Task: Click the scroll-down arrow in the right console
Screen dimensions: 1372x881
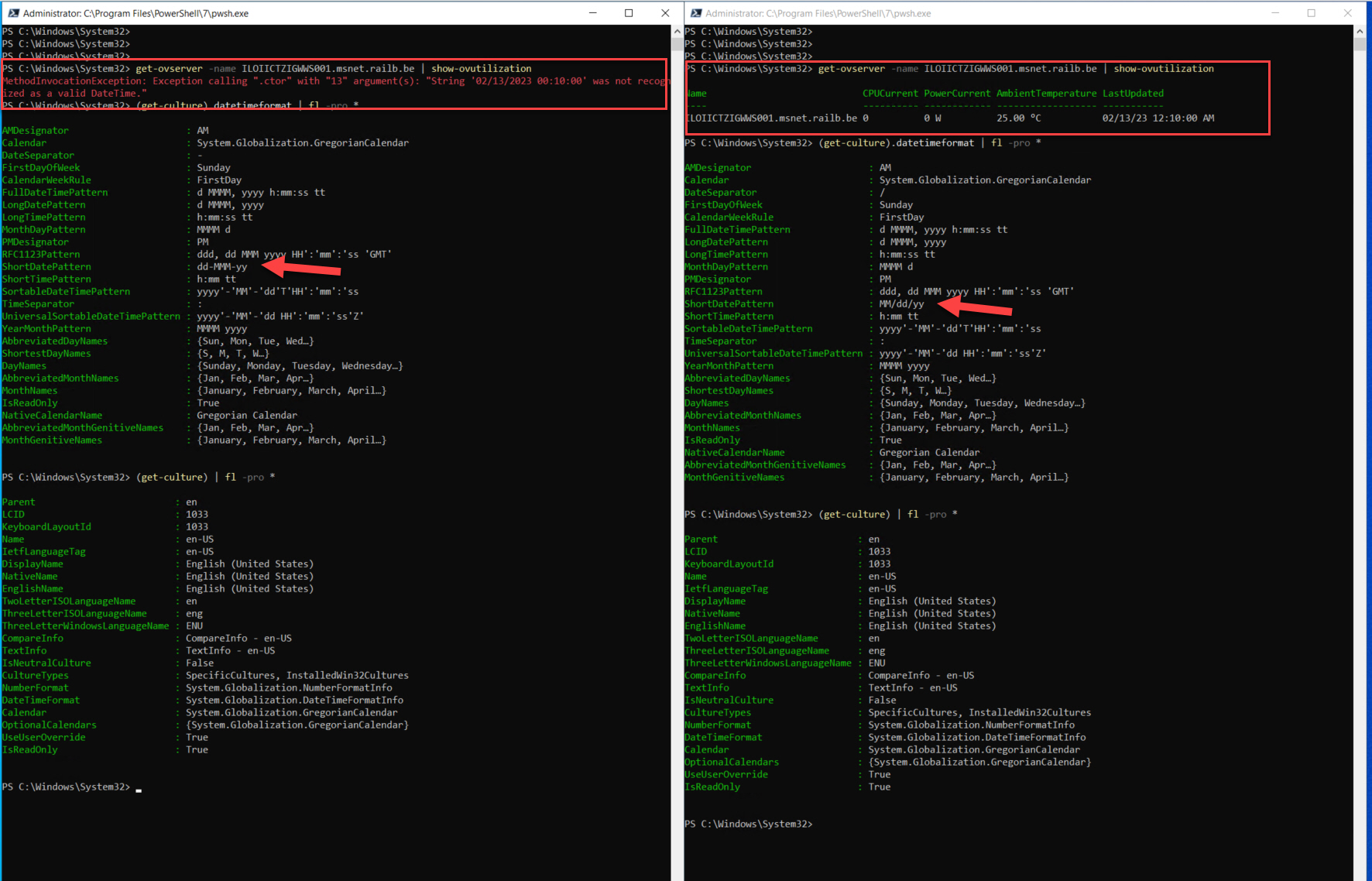Action: [x=1359, y=873]
